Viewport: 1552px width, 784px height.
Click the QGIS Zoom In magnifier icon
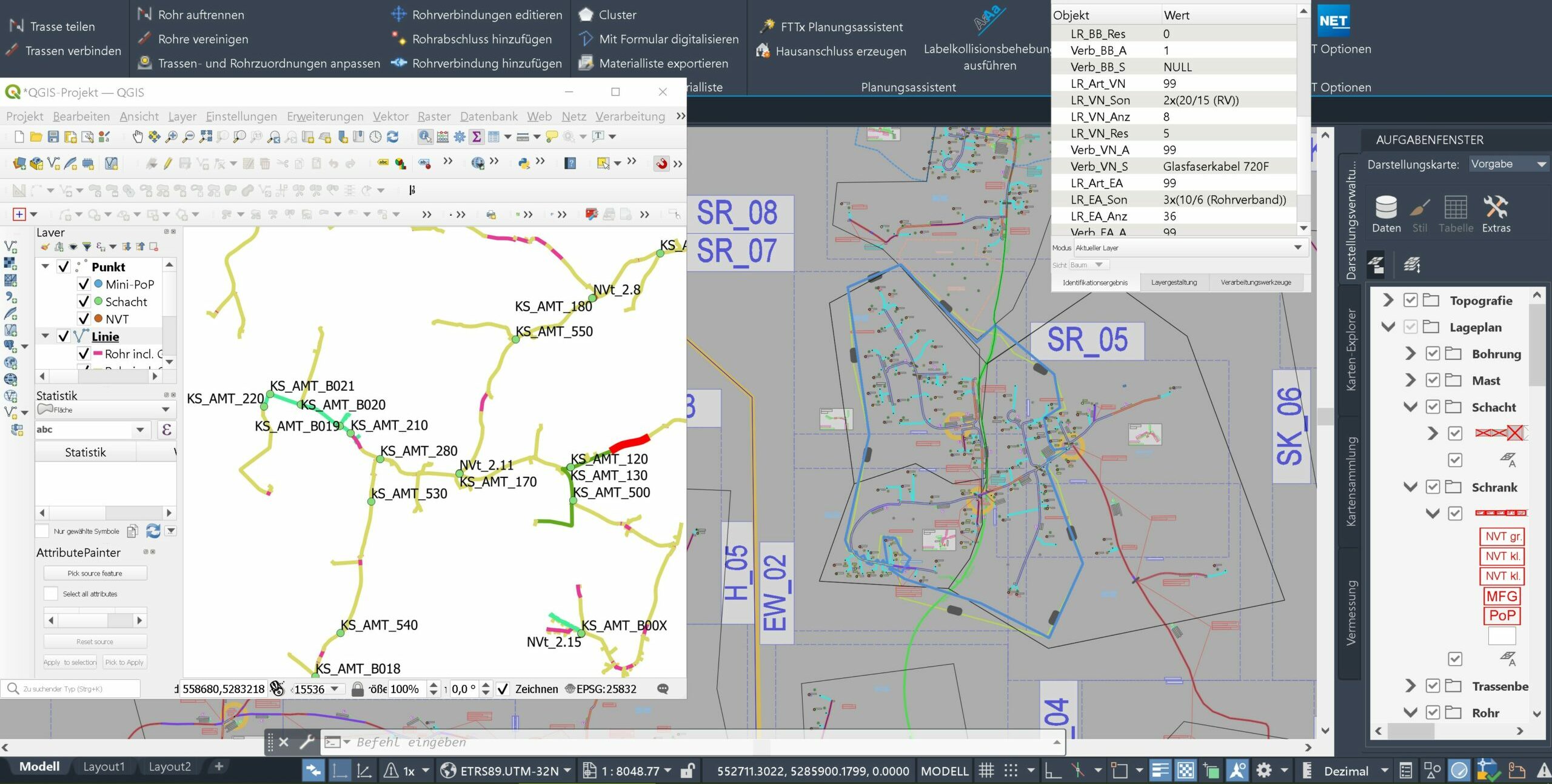click(172, 137)
